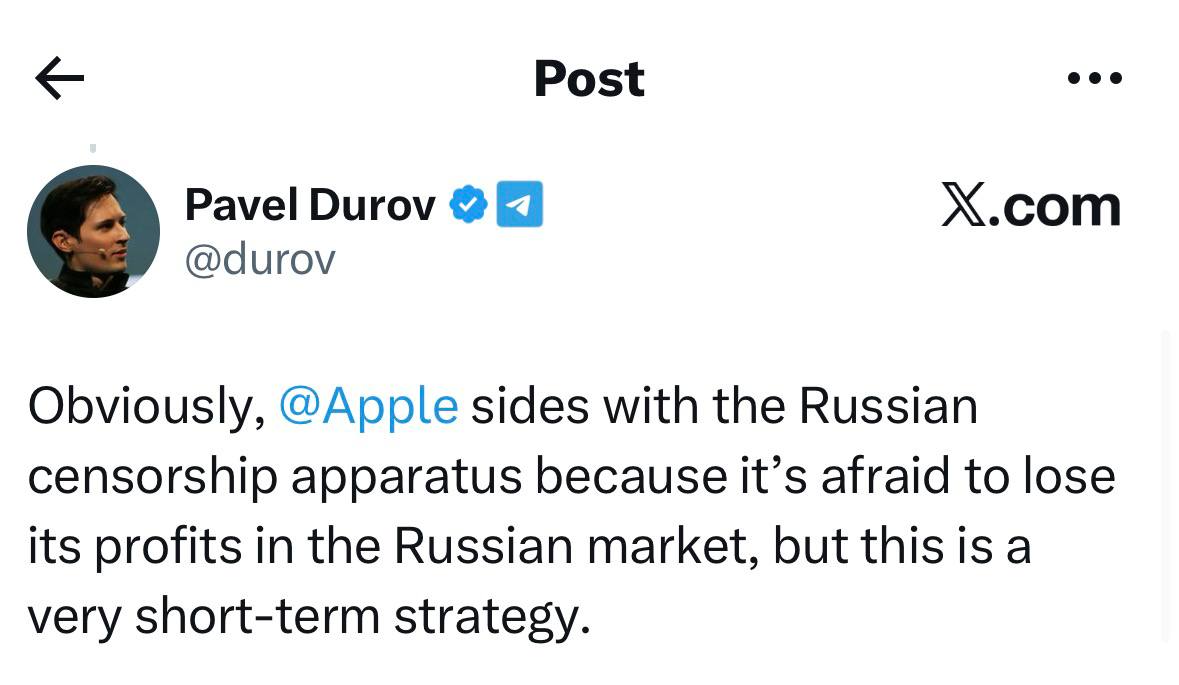Click the blue verified checkmark badge
Screen dimensions: 1179x685
pos(467,204)
